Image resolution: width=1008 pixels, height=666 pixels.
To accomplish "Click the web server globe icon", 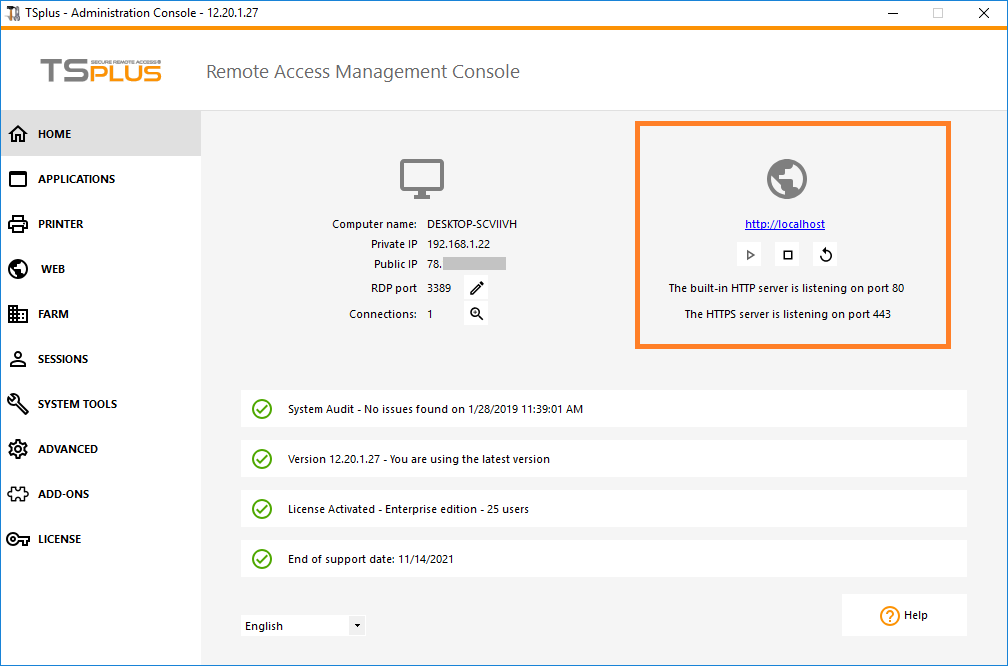I will (787, 179).
